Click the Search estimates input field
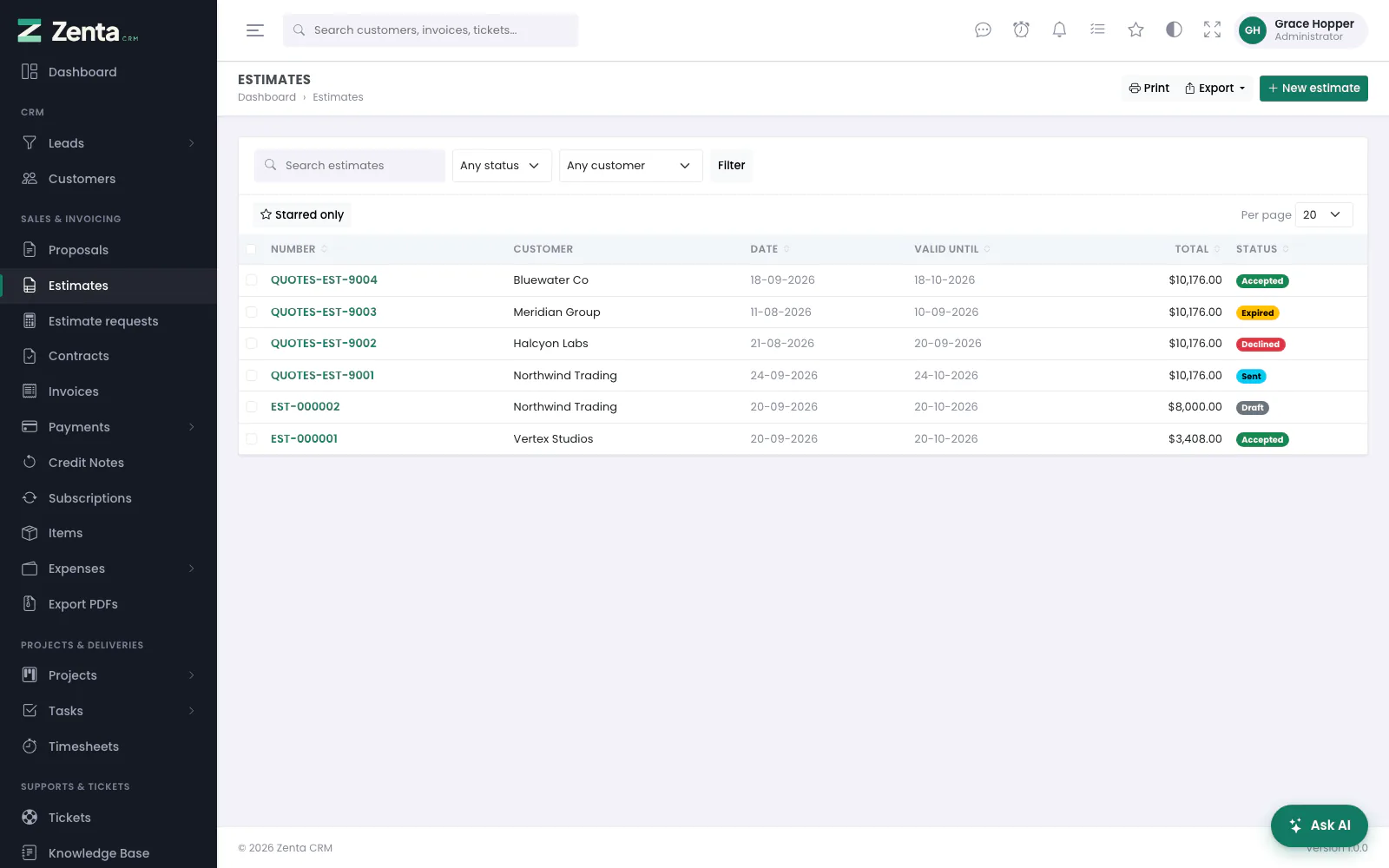Image resolution: width=1389 pixels, height=868 pixels. tap(350, 166)
